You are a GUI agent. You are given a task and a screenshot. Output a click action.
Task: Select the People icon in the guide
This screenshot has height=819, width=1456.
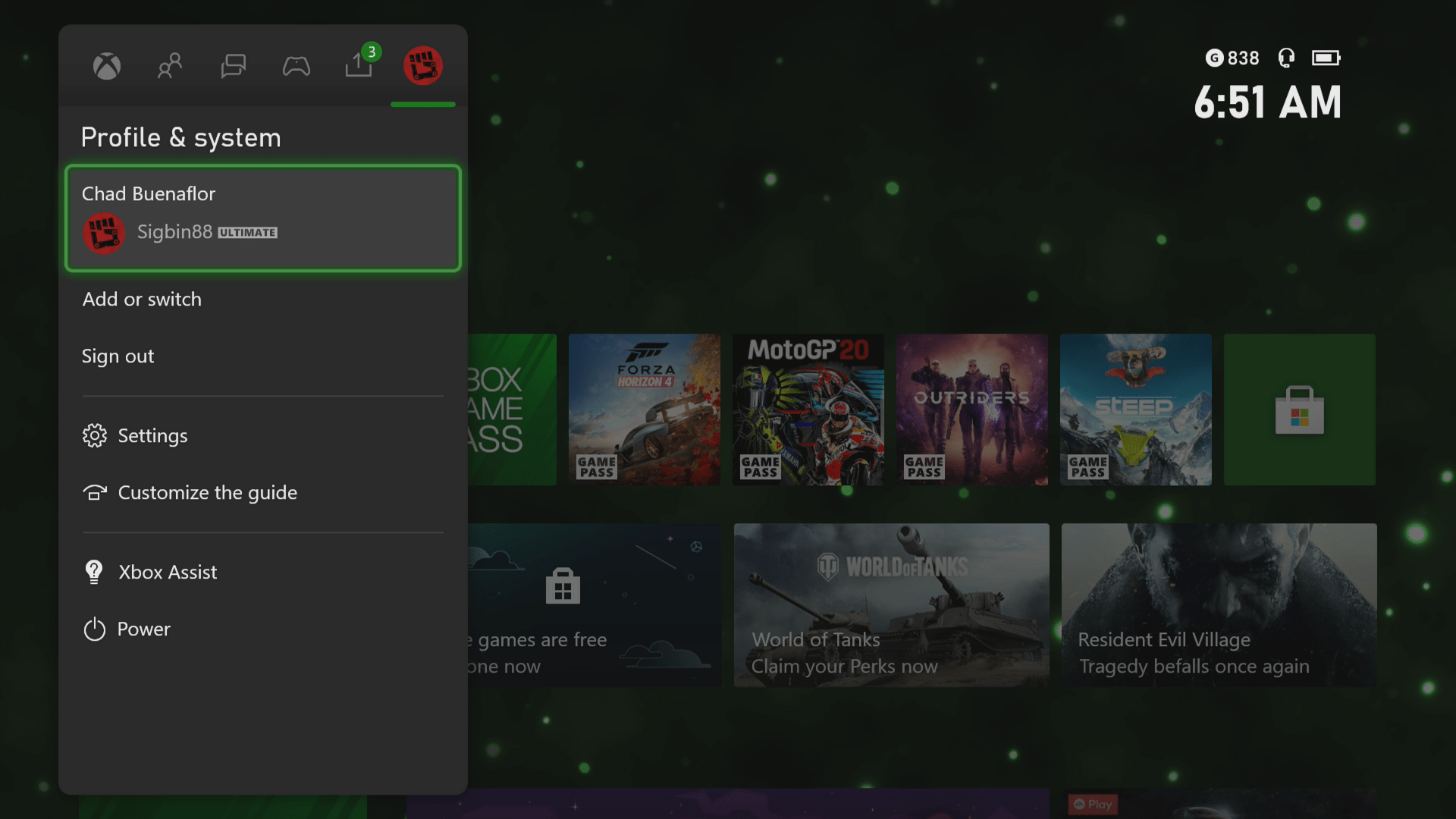pyautogui.click(x=169, y=66)
